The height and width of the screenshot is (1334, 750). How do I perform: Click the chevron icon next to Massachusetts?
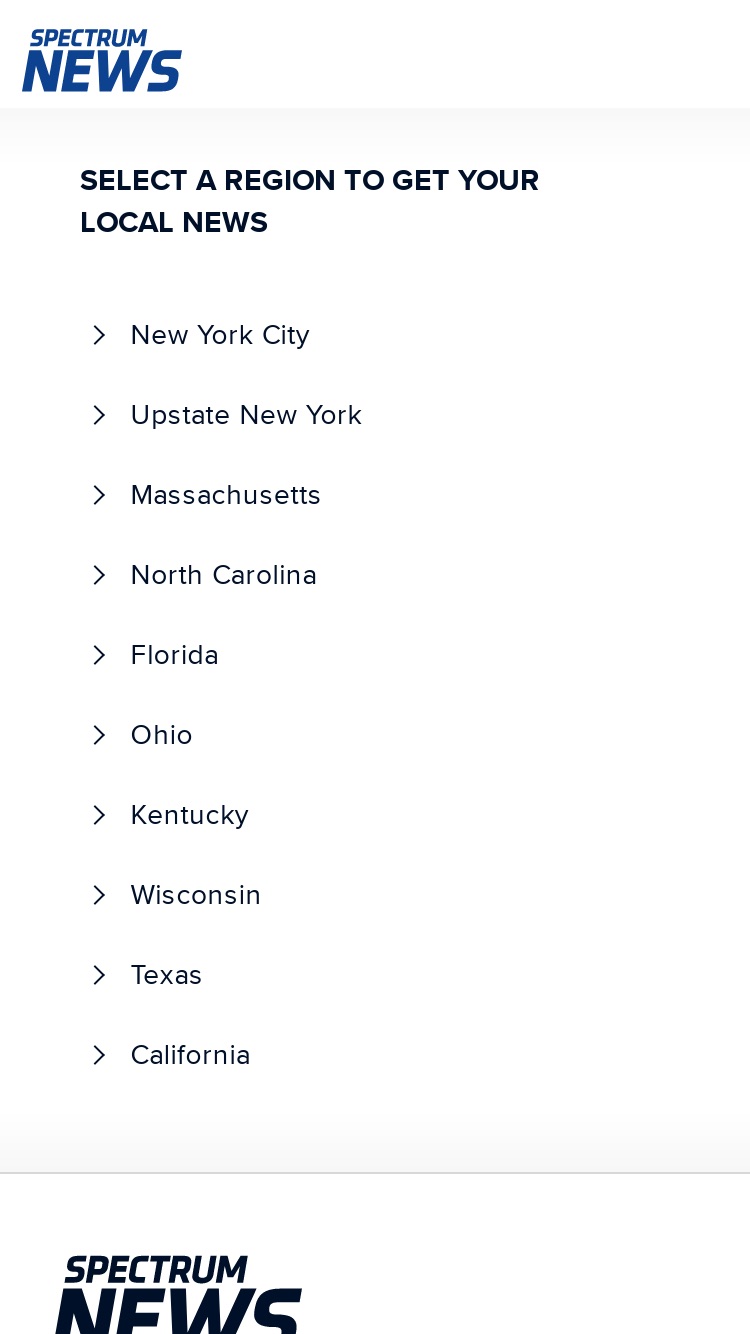pyautogui.click(x=99, y=495)
